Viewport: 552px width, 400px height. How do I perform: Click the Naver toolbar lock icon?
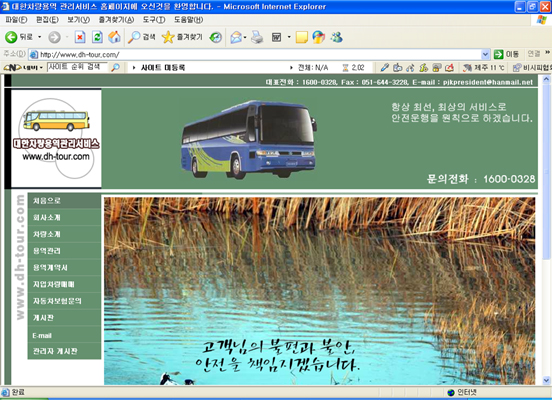[437, 67]
